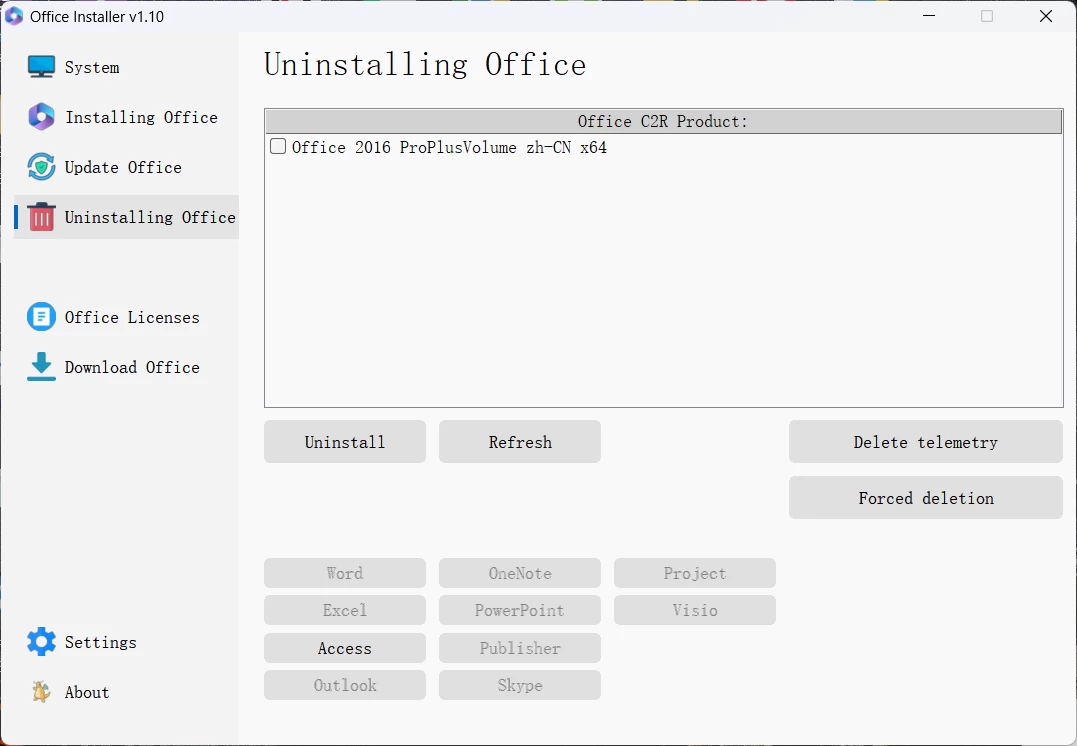Select Uninstalling Office menu label
The width and height of the screenshot is (1077, 746).
(x=150, y=217)
